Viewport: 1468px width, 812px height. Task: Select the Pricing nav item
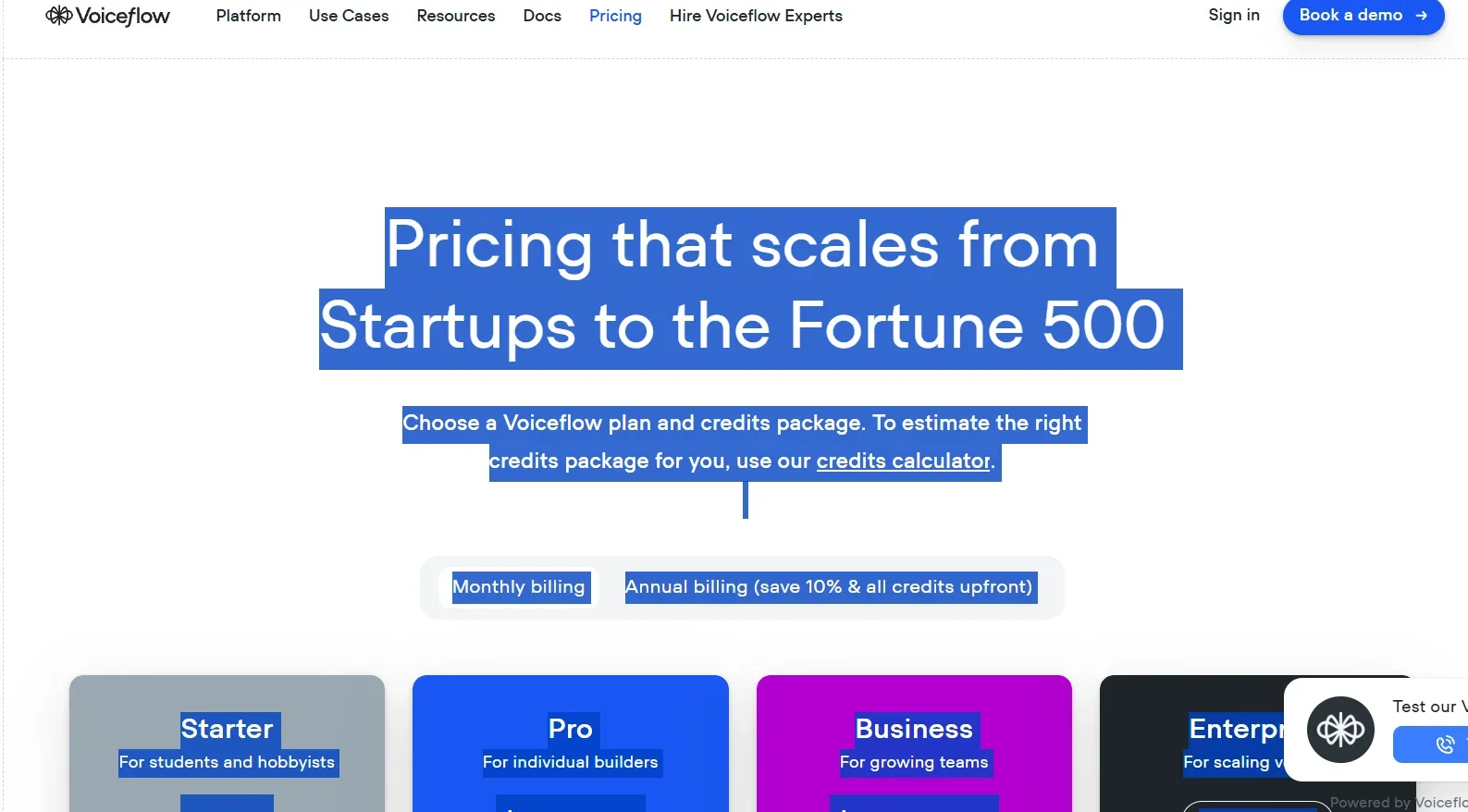point(615,16)
